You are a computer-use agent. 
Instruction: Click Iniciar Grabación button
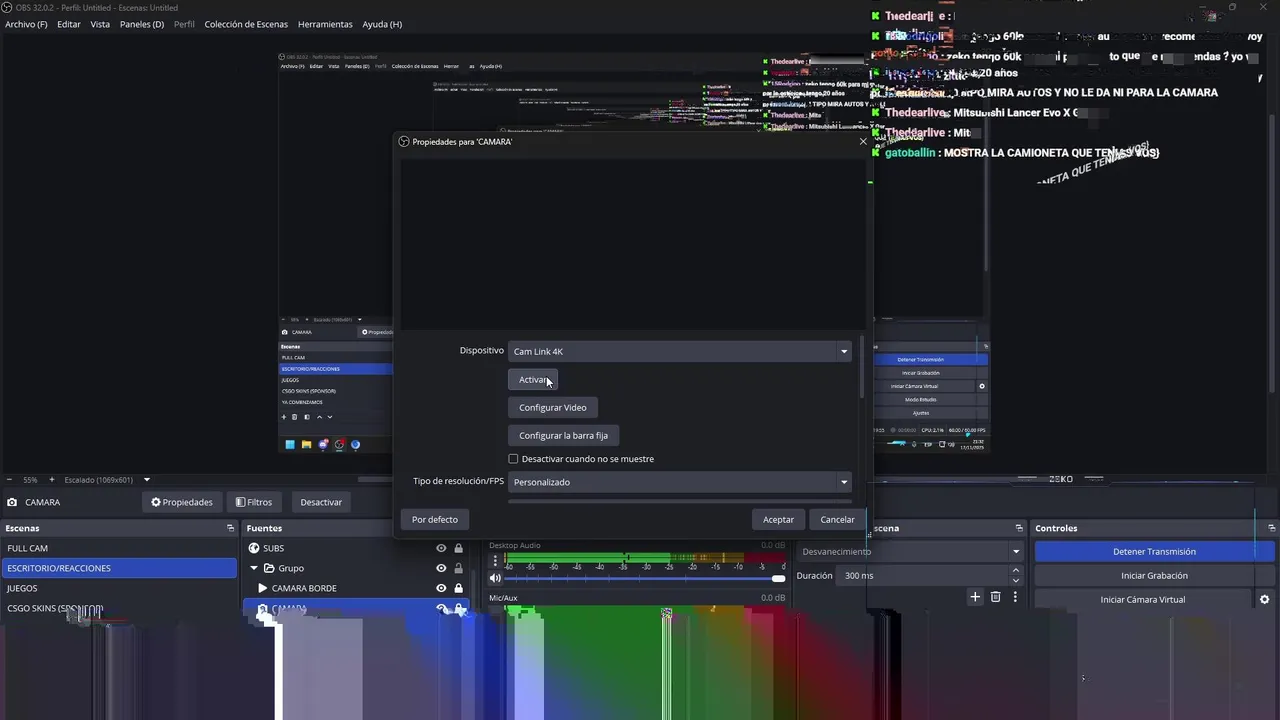tap(1154, 575)
